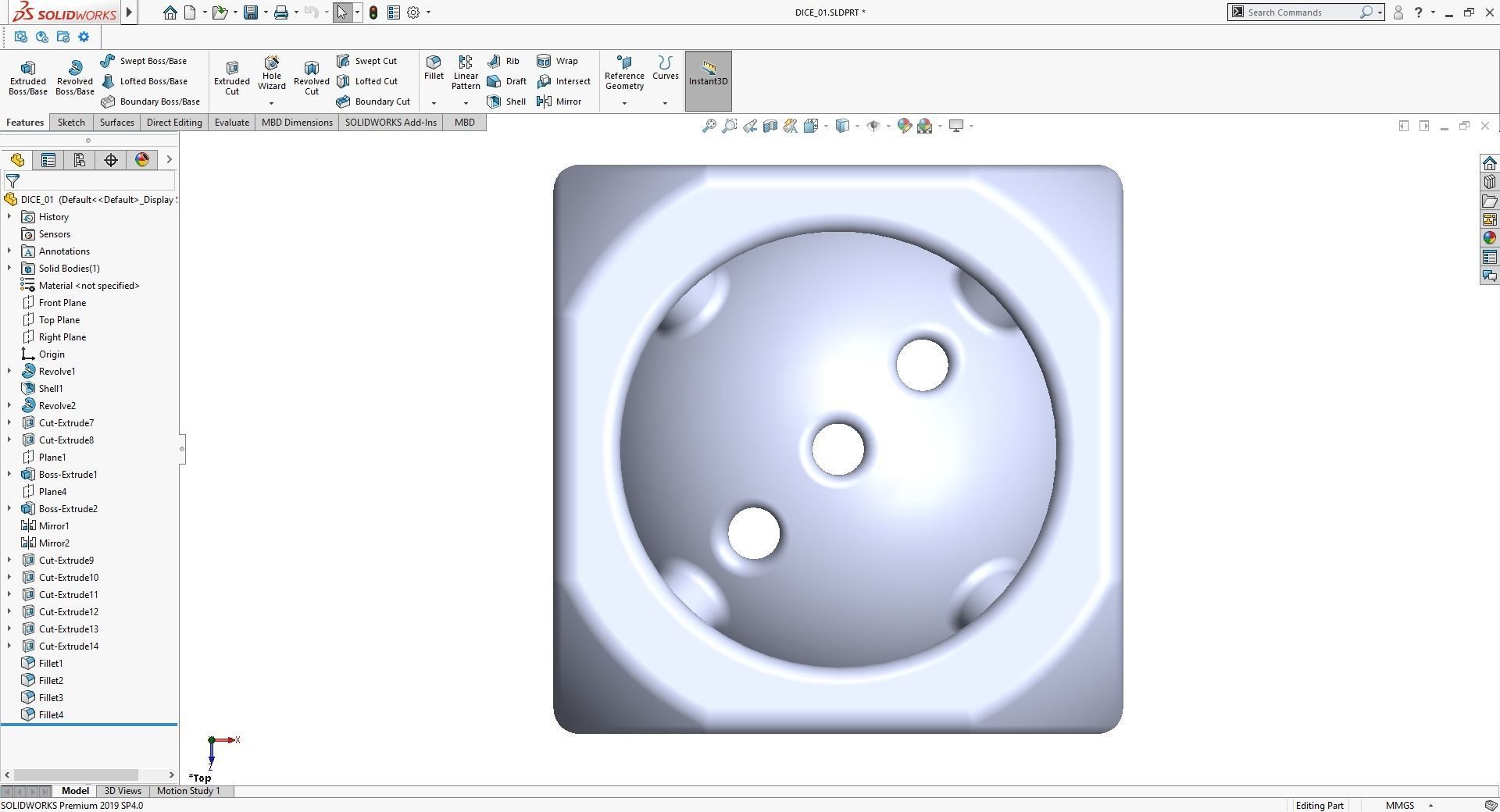The width and height of the screenshot is (1500, 812).
Task: Open the Hole Wizard dropdown arrow
Action: coord(272,103)
